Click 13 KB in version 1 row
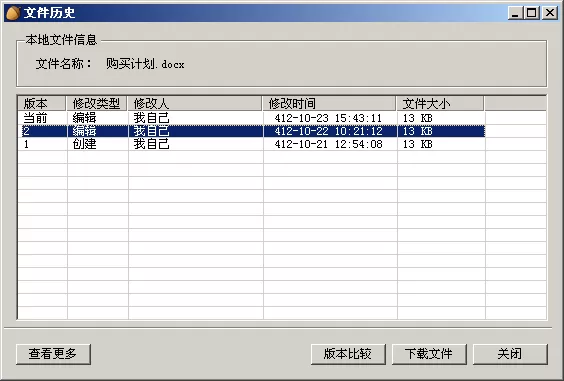The height and width of the screenshot is (381, 564). pos(418,144)
